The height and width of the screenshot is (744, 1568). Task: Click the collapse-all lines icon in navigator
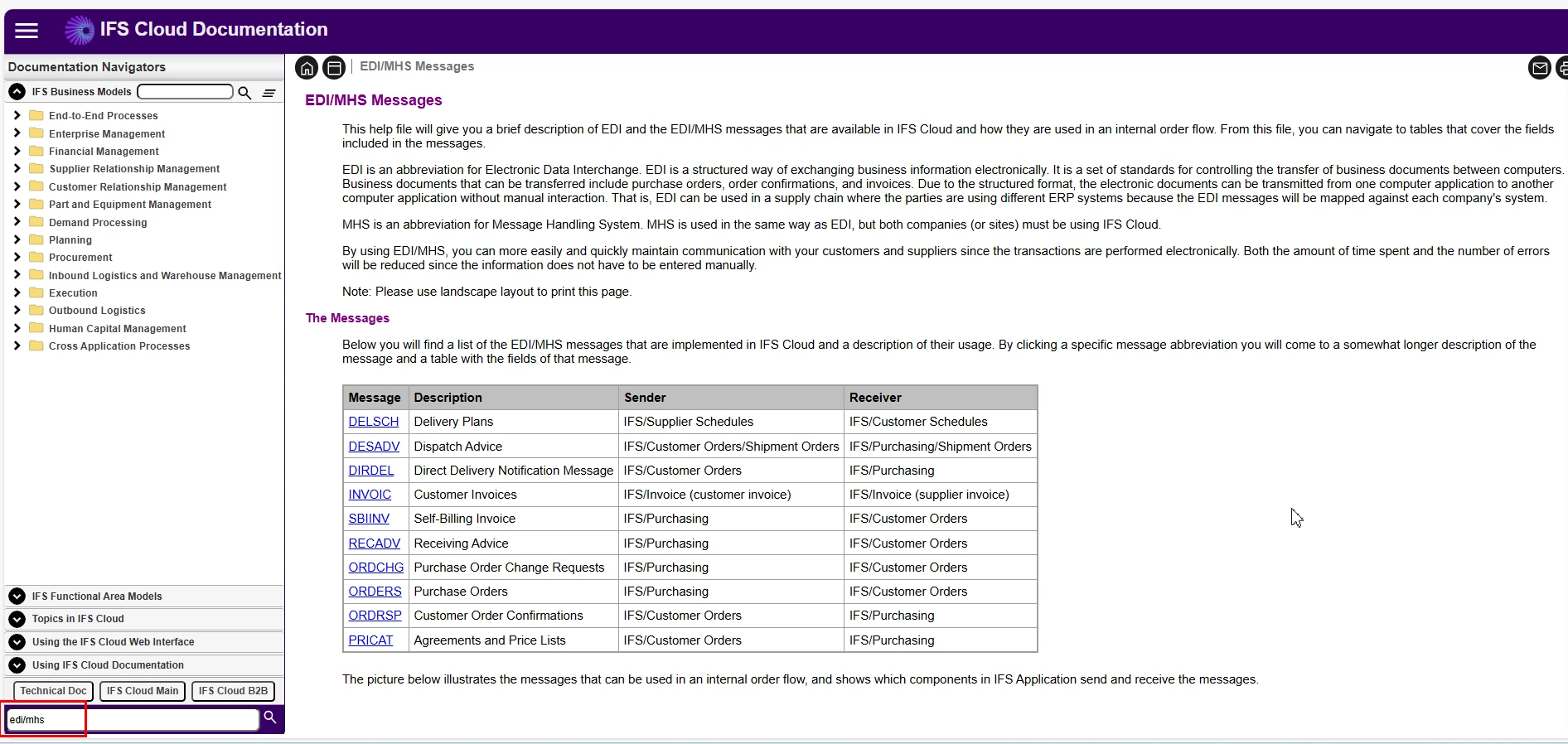pos(269,93)
